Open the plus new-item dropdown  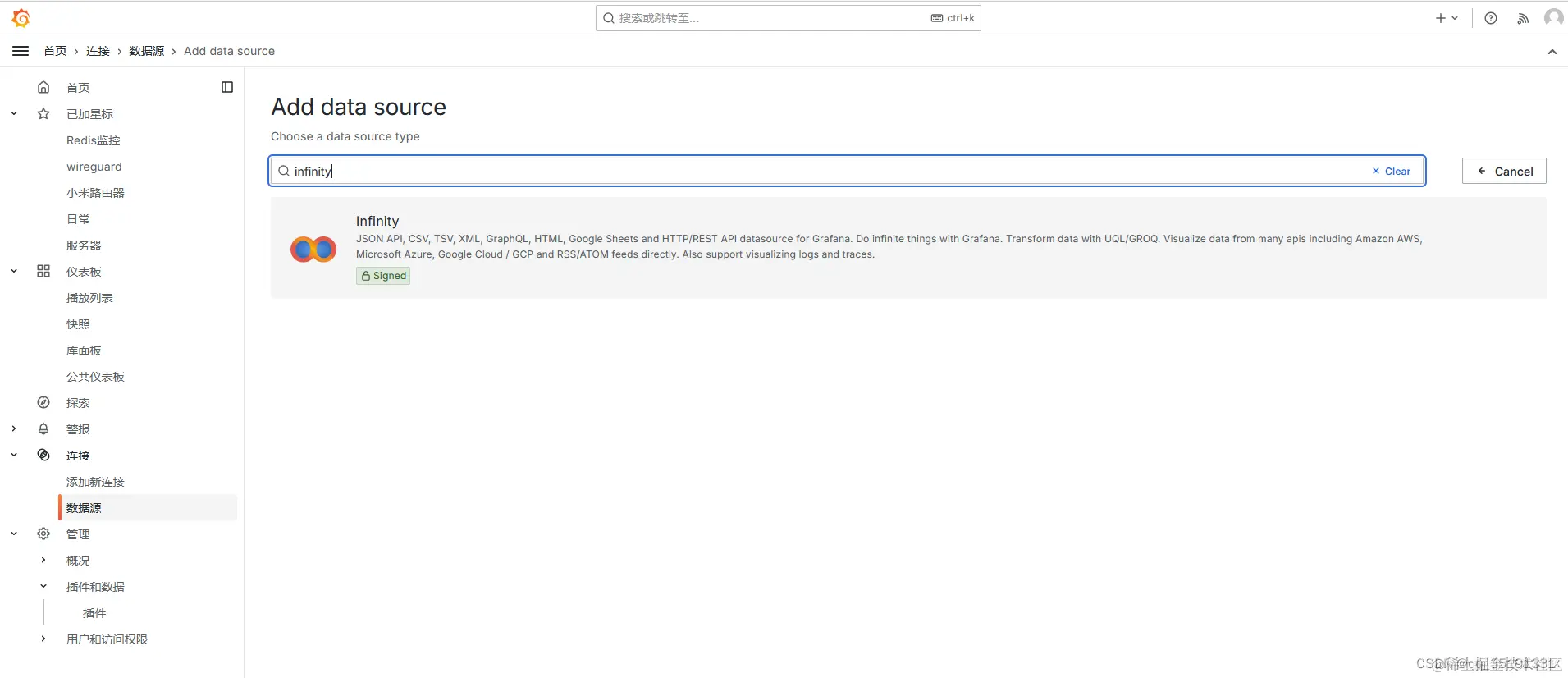click(x=1447, y=18)
